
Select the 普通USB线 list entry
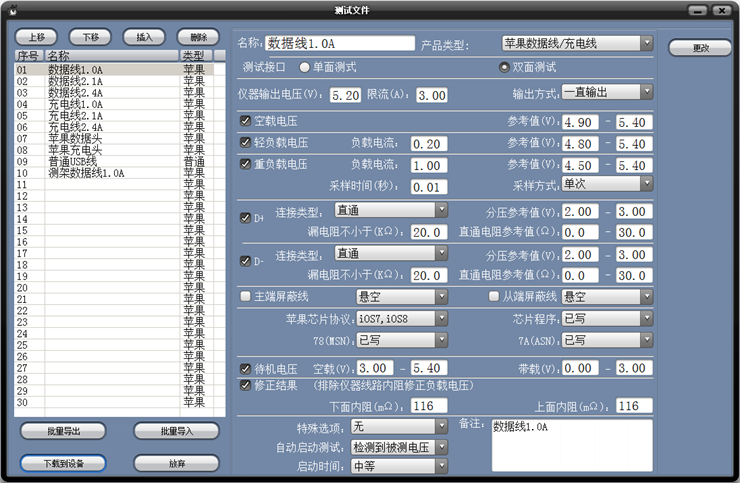coord(73,161)
